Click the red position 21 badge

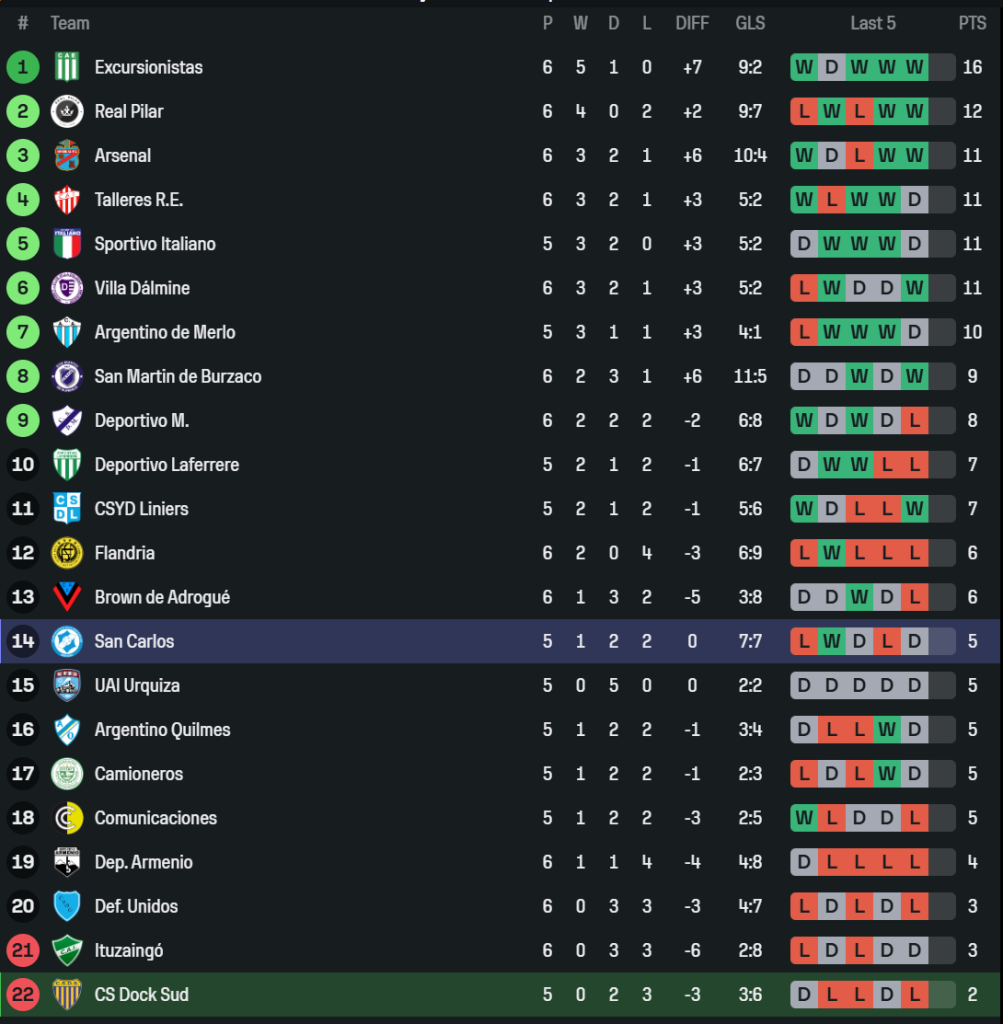23,950
